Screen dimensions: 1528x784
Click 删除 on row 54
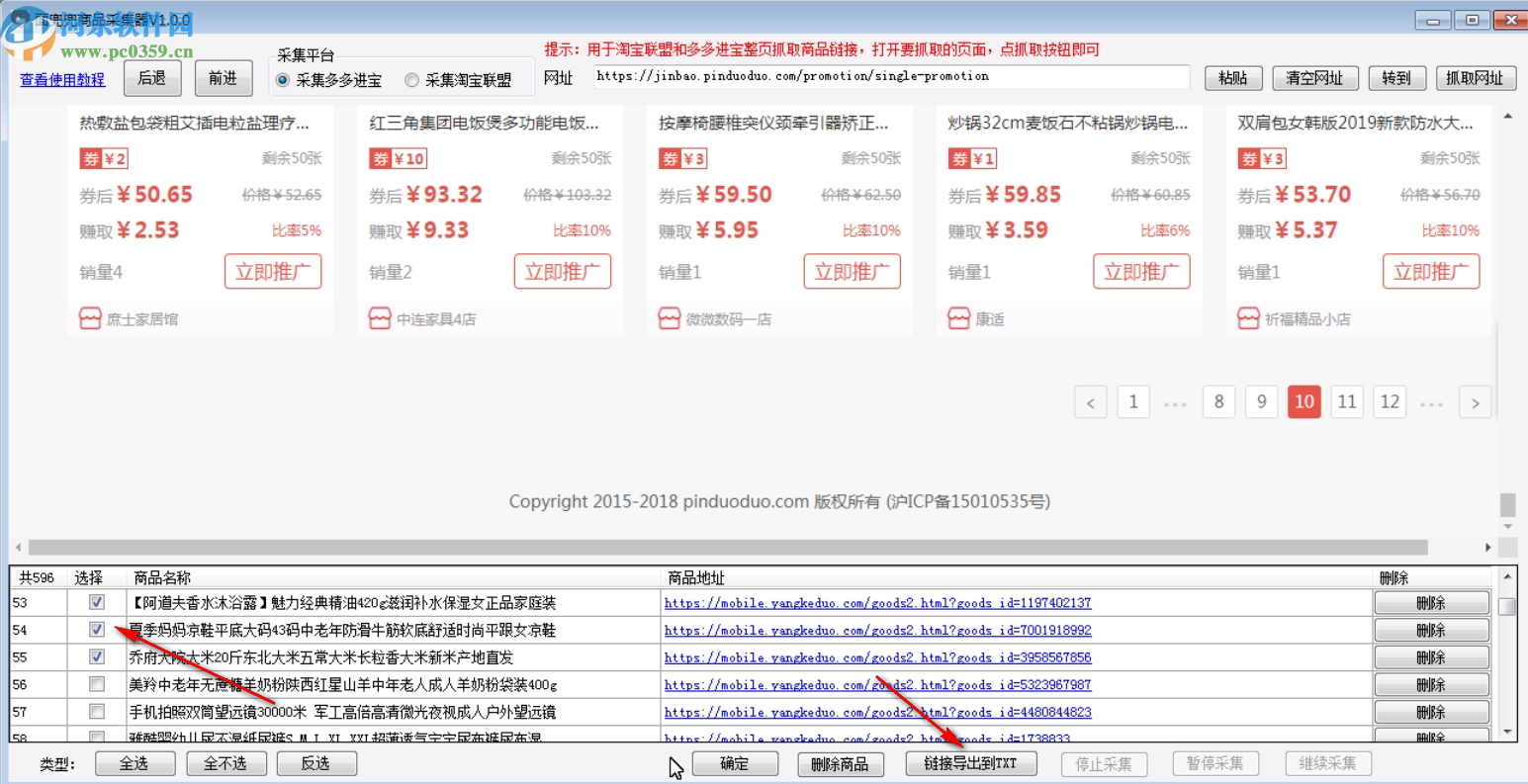pos(1431,630)
